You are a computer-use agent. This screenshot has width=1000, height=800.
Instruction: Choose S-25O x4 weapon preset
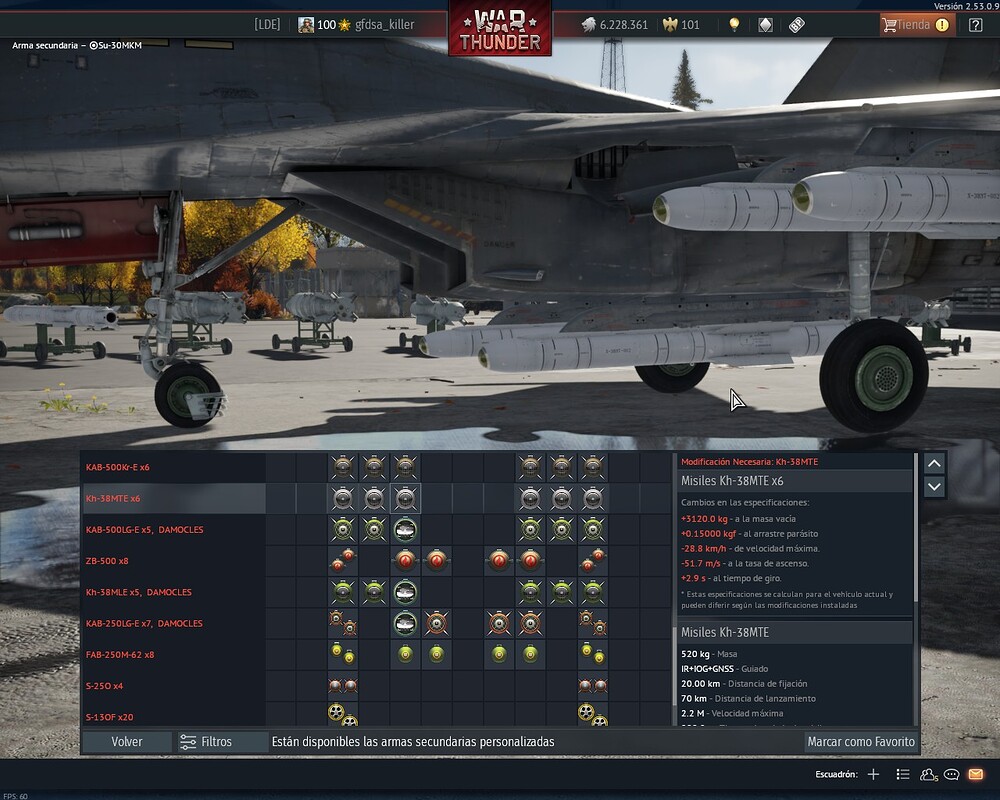(x=173, y=686)
